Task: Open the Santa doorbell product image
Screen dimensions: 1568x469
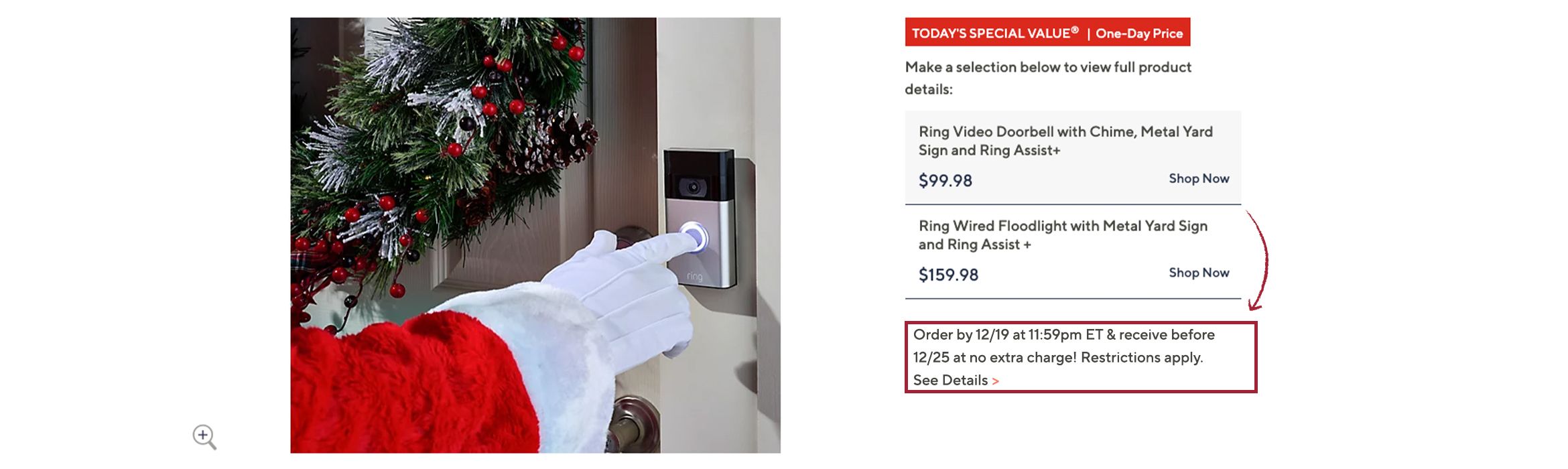Action: 535,235
